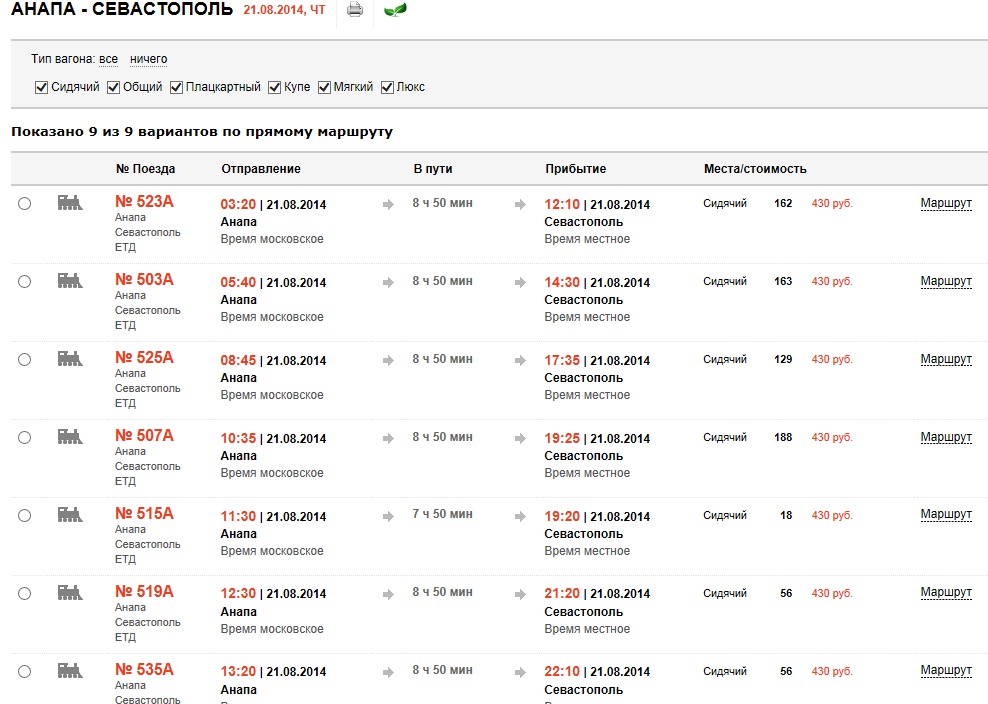Image resolution: width=988 pixels, height=704 pixels.
Task: Click the № Поезда column header
Action: point(146,169)
